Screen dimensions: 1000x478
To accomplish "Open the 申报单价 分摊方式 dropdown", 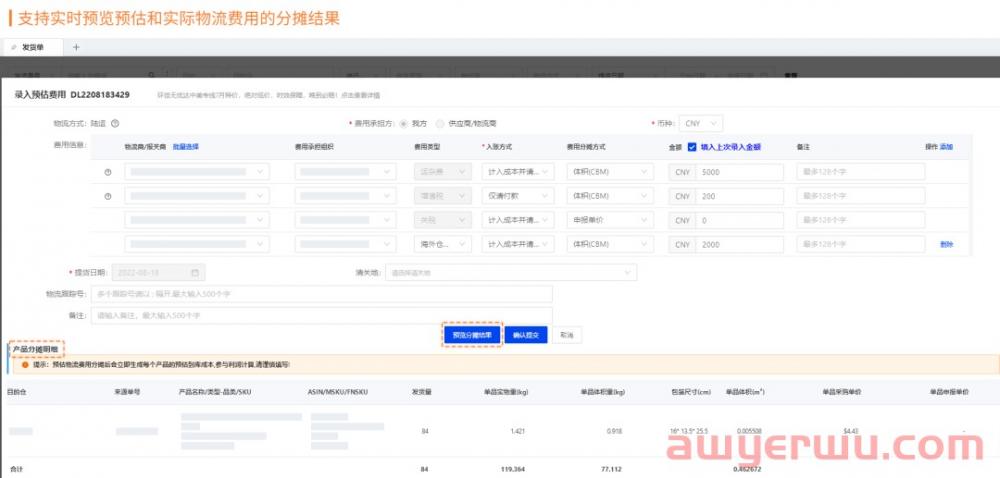I will pos(610,220).
